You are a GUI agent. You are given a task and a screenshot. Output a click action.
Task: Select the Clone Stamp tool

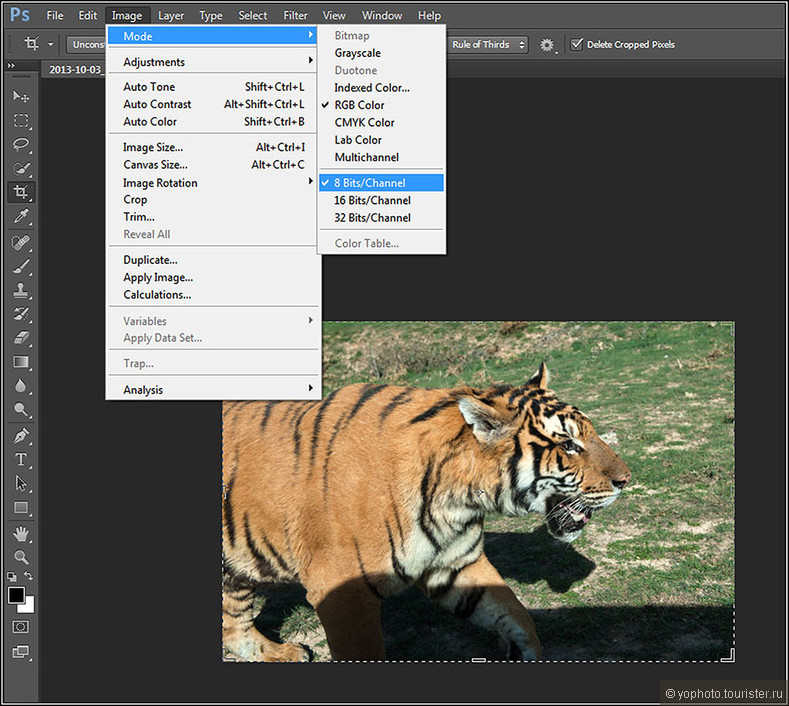[x=21, y=290]
